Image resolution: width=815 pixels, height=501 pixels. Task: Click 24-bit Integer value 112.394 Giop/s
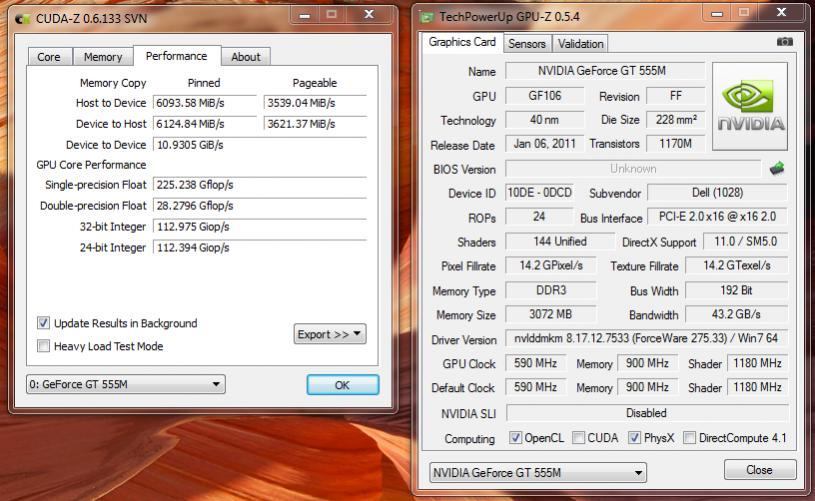coord(260,247)
